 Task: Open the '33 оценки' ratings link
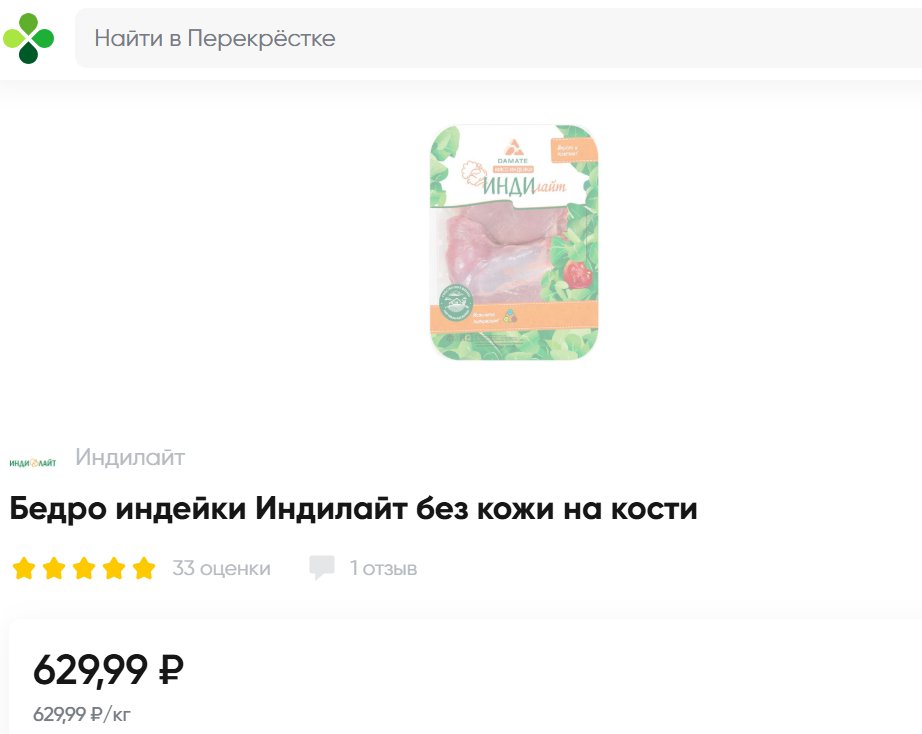point(221,568)
